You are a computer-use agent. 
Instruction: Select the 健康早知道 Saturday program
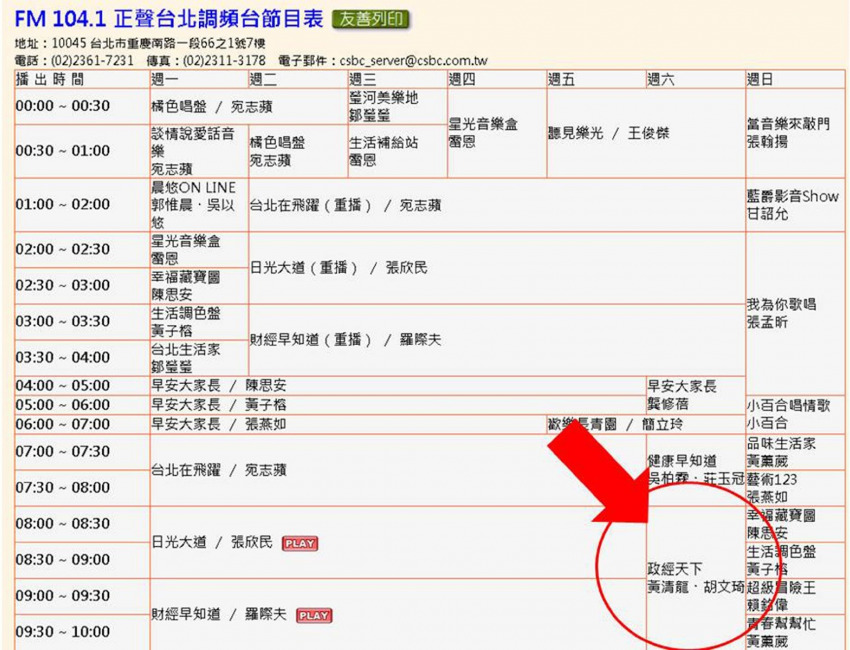click(x=682, y=461)
